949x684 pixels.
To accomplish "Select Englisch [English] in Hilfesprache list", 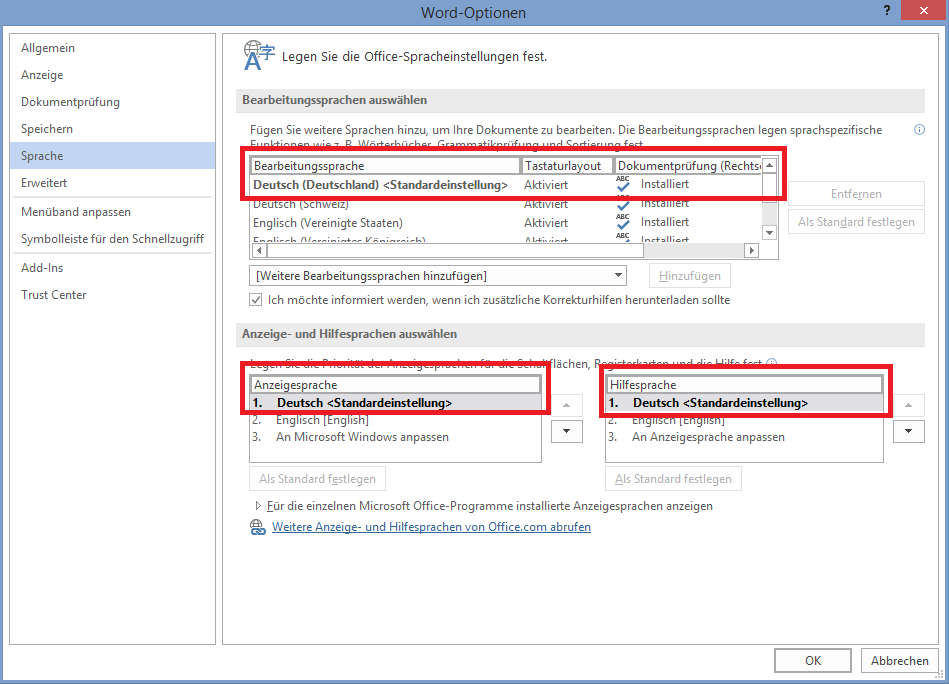I will [x=744, y=419].
